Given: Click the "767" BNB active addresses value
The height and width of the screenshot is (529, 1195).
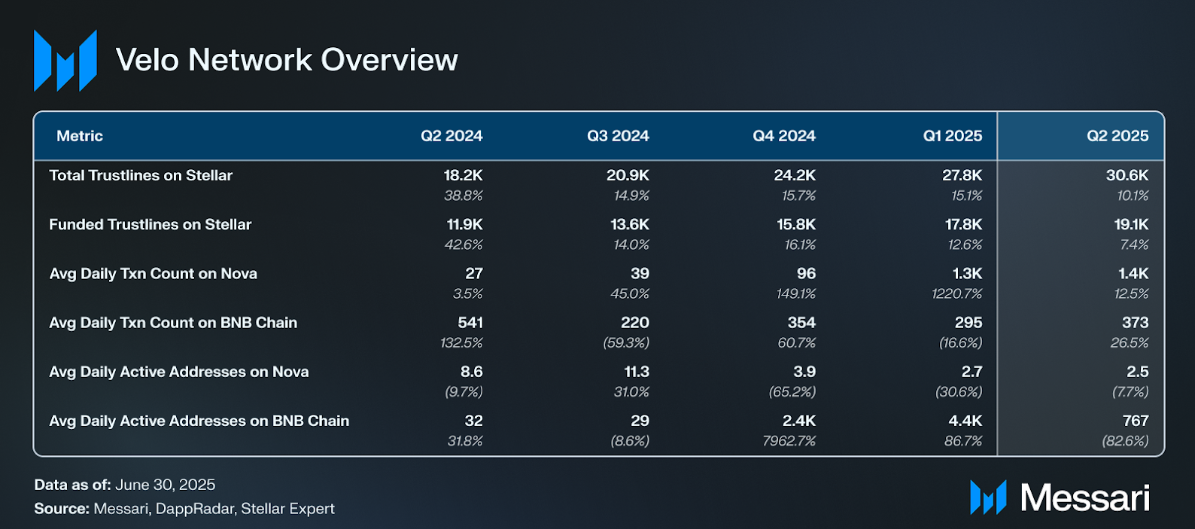Looking at the screenshot, I should [x=1136, y=421].
